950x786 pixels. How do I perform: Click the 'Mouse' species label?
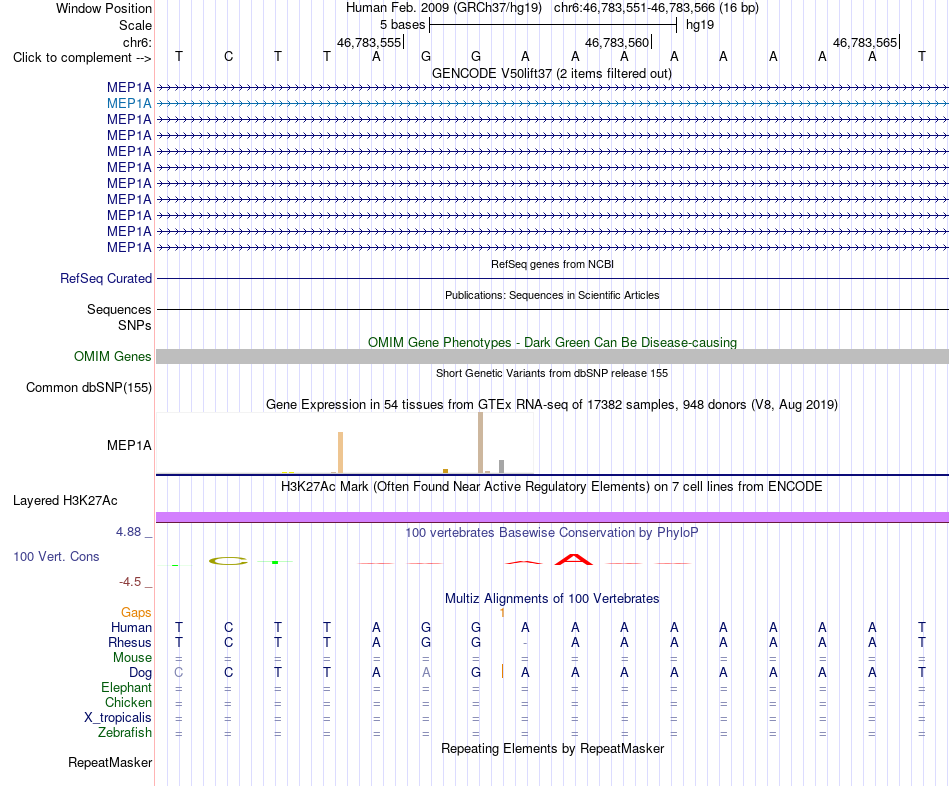click(x=133, y=658)
